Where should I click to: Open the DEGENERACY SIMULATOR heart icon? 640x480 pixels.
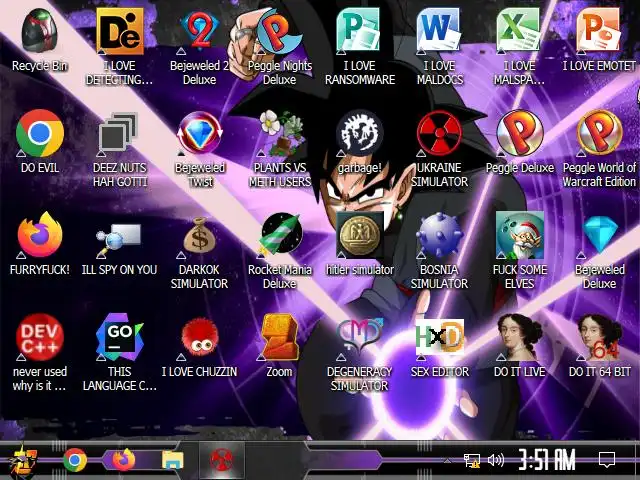click(x=359, y=337)
